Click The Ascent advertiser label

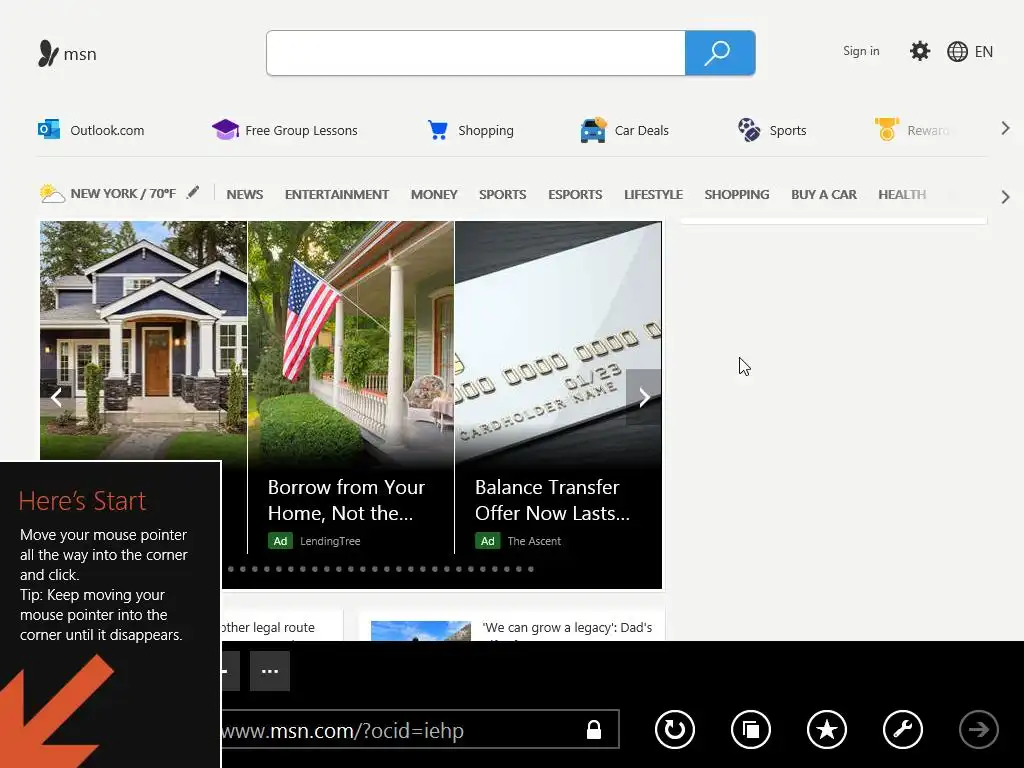click(534, 541)
